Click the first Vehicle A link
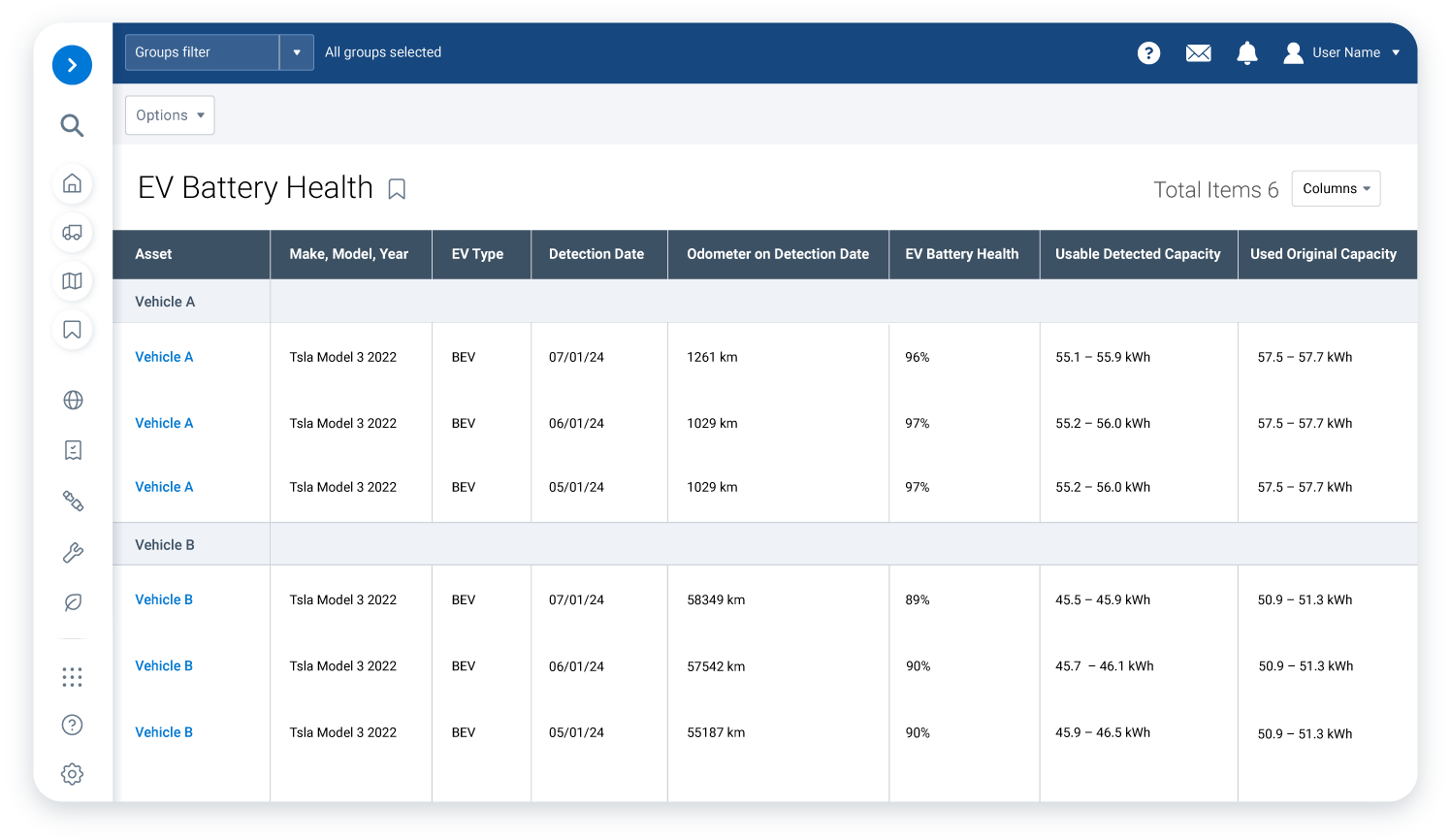The width and height of the screenshot is (1451, 840). point(163,356)
